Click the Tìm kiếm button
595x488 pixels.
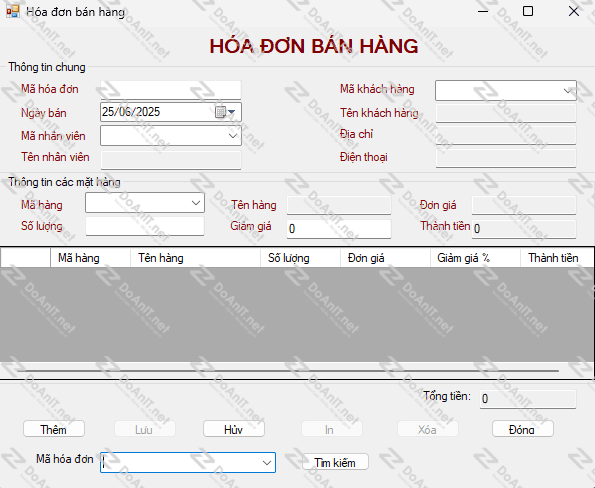335,462
